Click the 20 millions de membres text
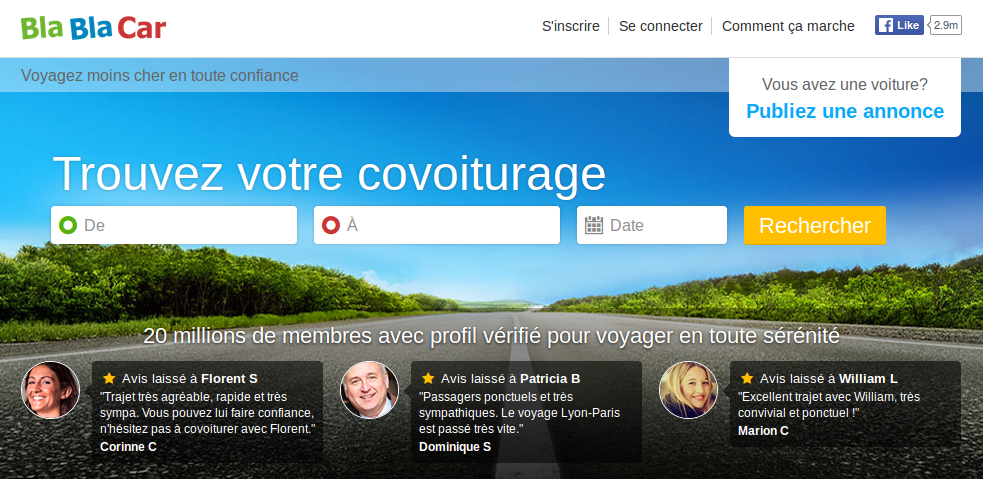Viewport: 983px width, 479px height. [x=492, y=335]
